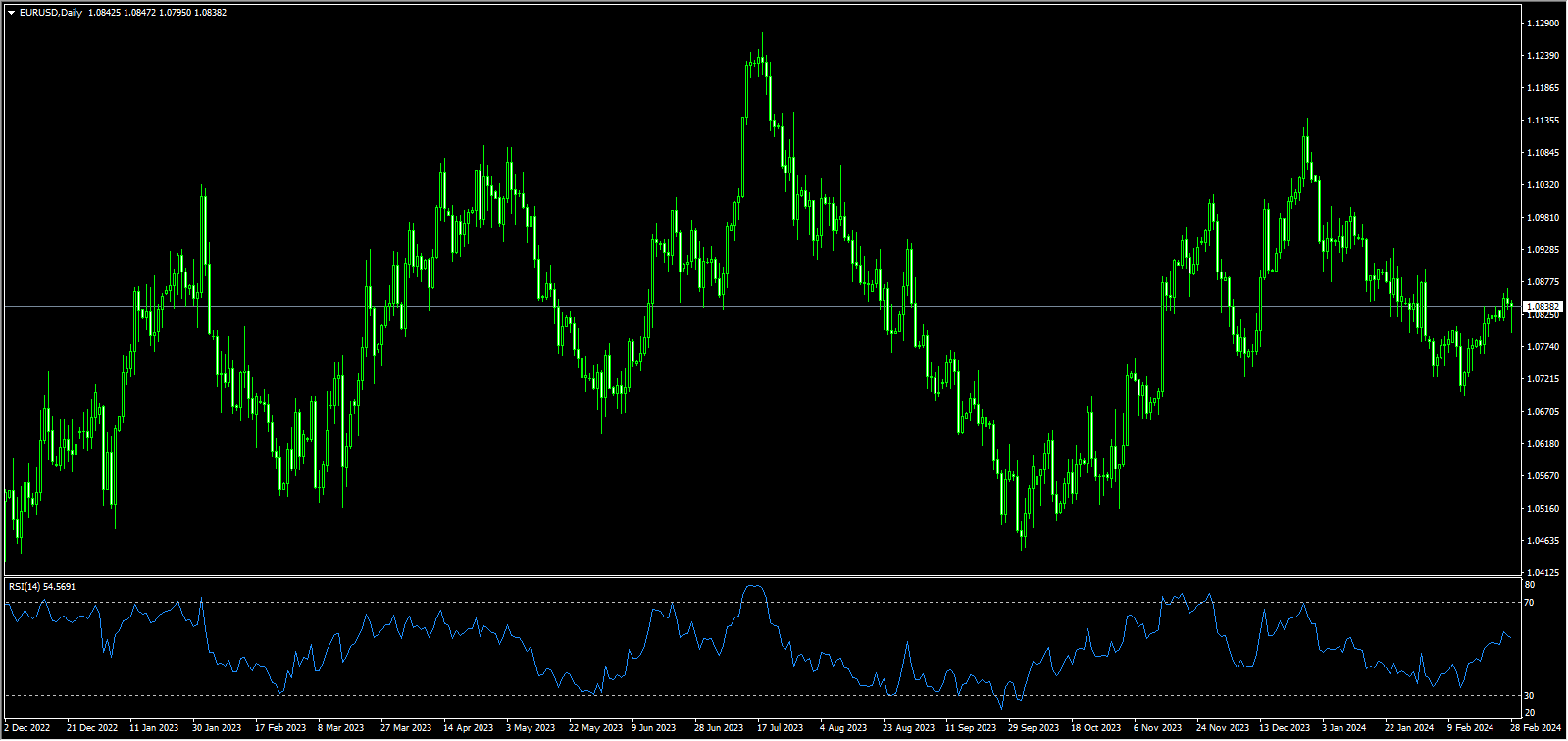Click the 1.10845 price scale label
This screenshot has width=1568, height=741.
[1543, 153]
